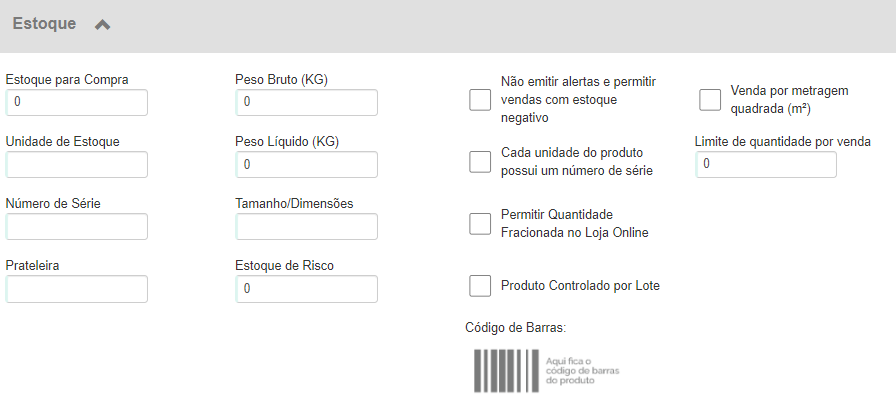896x410 pixels.
Task: Click the Unidade de Estoque input
Action: click(77, 164)
